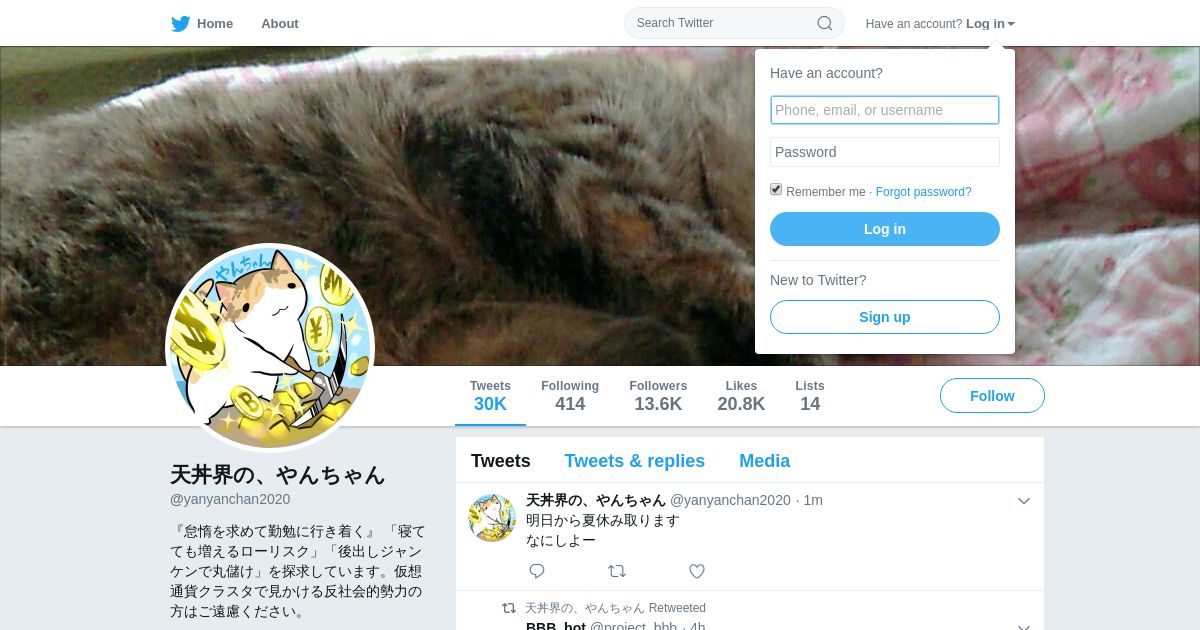Click the small avatar beside first tweet
Screen dimensions: 1200x630
coord(492,517)
